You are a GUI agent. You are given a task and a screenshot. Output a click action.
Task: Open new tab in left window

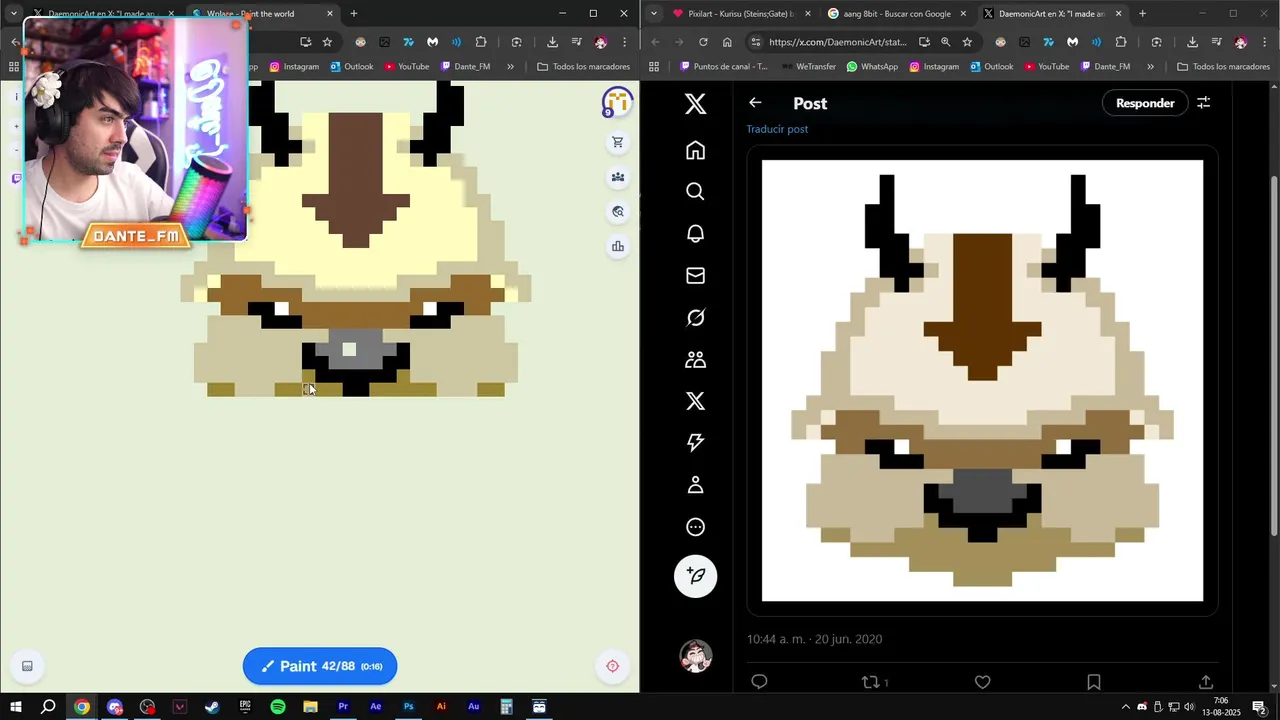click(353, 14)
